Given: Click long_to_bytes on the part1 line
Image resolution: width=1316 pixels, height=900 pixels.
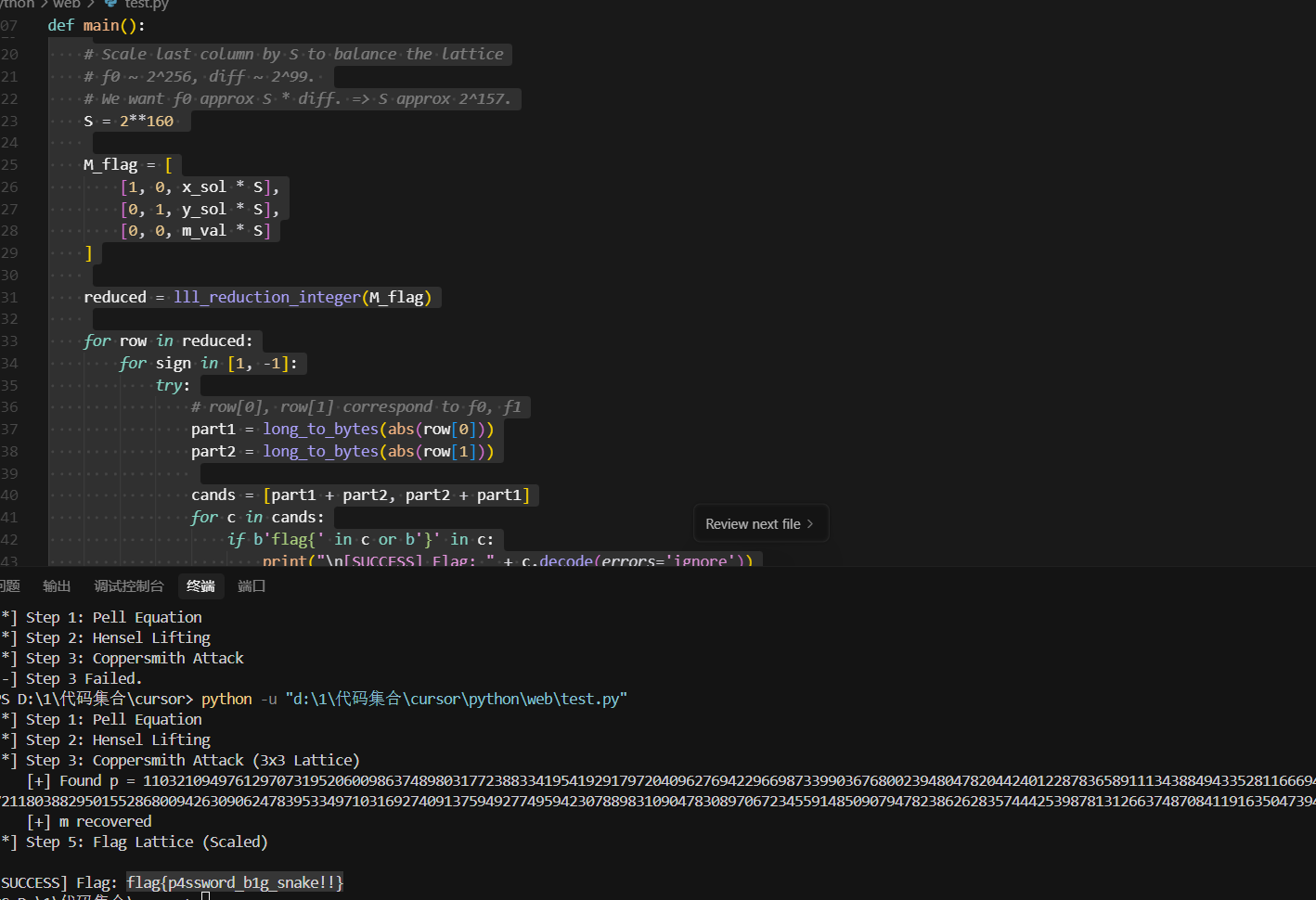Looking at the screenshot, I should tap(320, 430).
